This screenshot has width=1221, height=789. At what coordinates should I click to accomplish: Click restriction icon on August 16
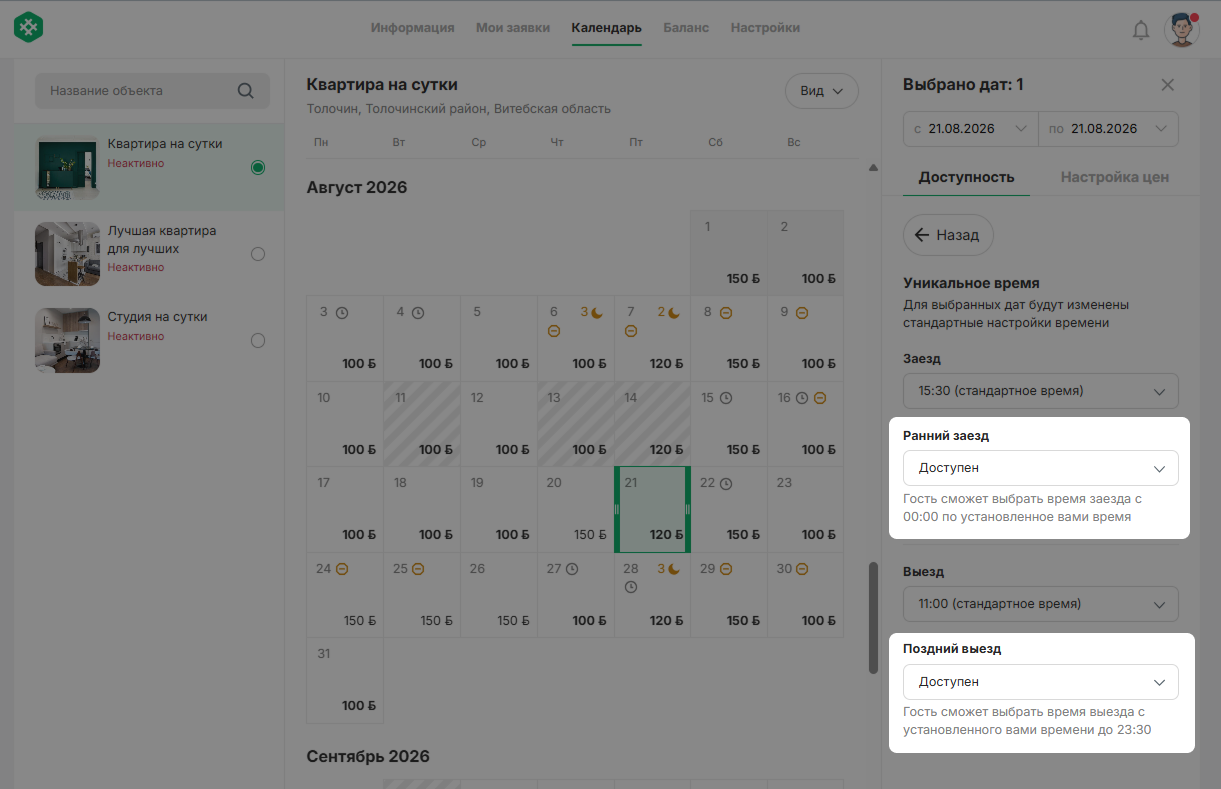820,398
